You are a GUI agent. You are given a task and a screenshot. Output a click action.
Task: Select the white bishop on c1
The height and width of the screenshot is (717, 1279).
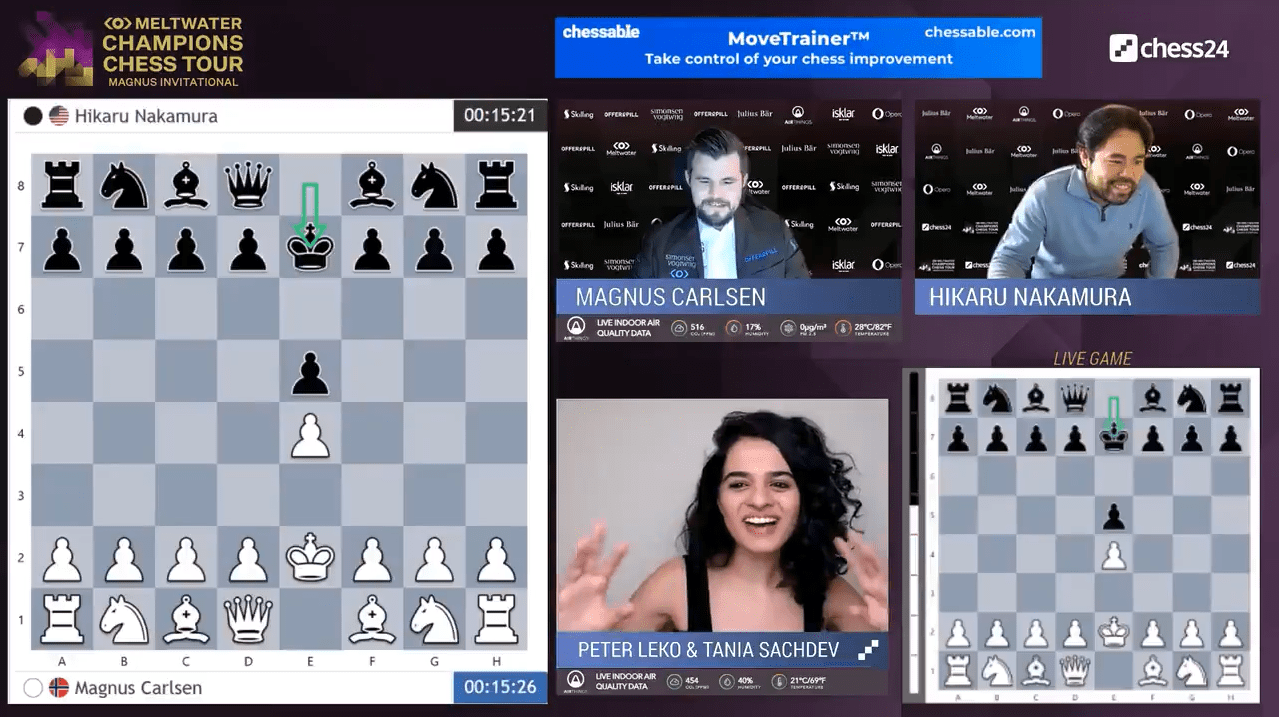coord(186,621)
